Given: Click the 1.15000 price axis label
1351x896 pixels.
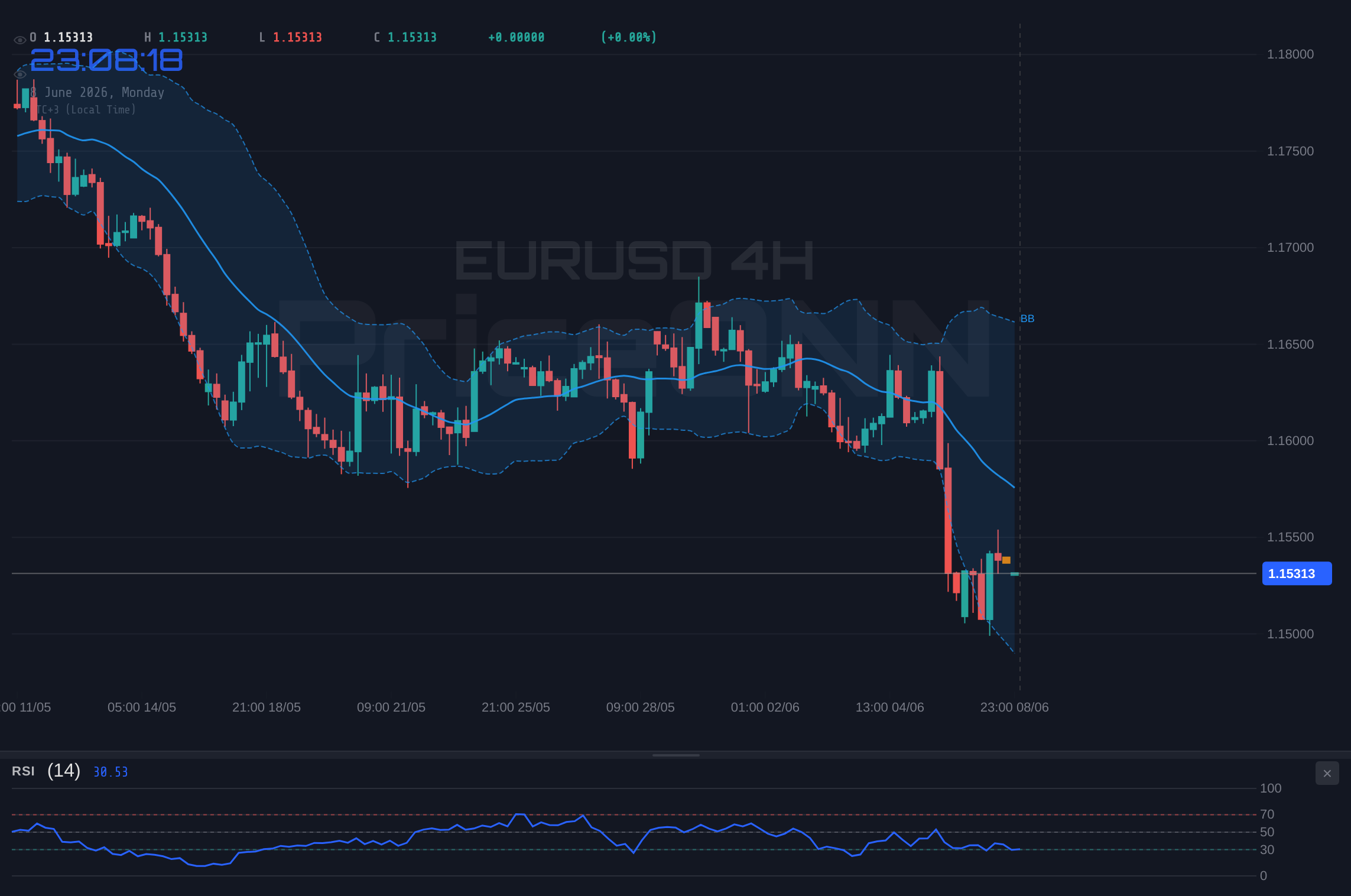Looking at the screenshot, I should (x=1290, y=634).
